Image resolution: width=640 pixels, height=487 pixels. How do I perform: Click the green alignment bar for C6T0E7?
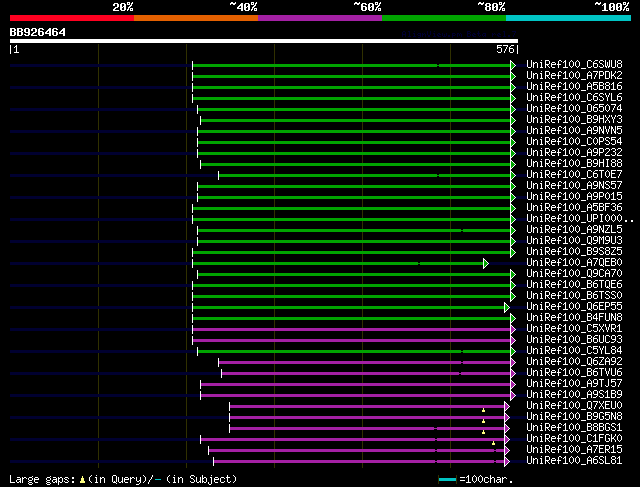364,176
